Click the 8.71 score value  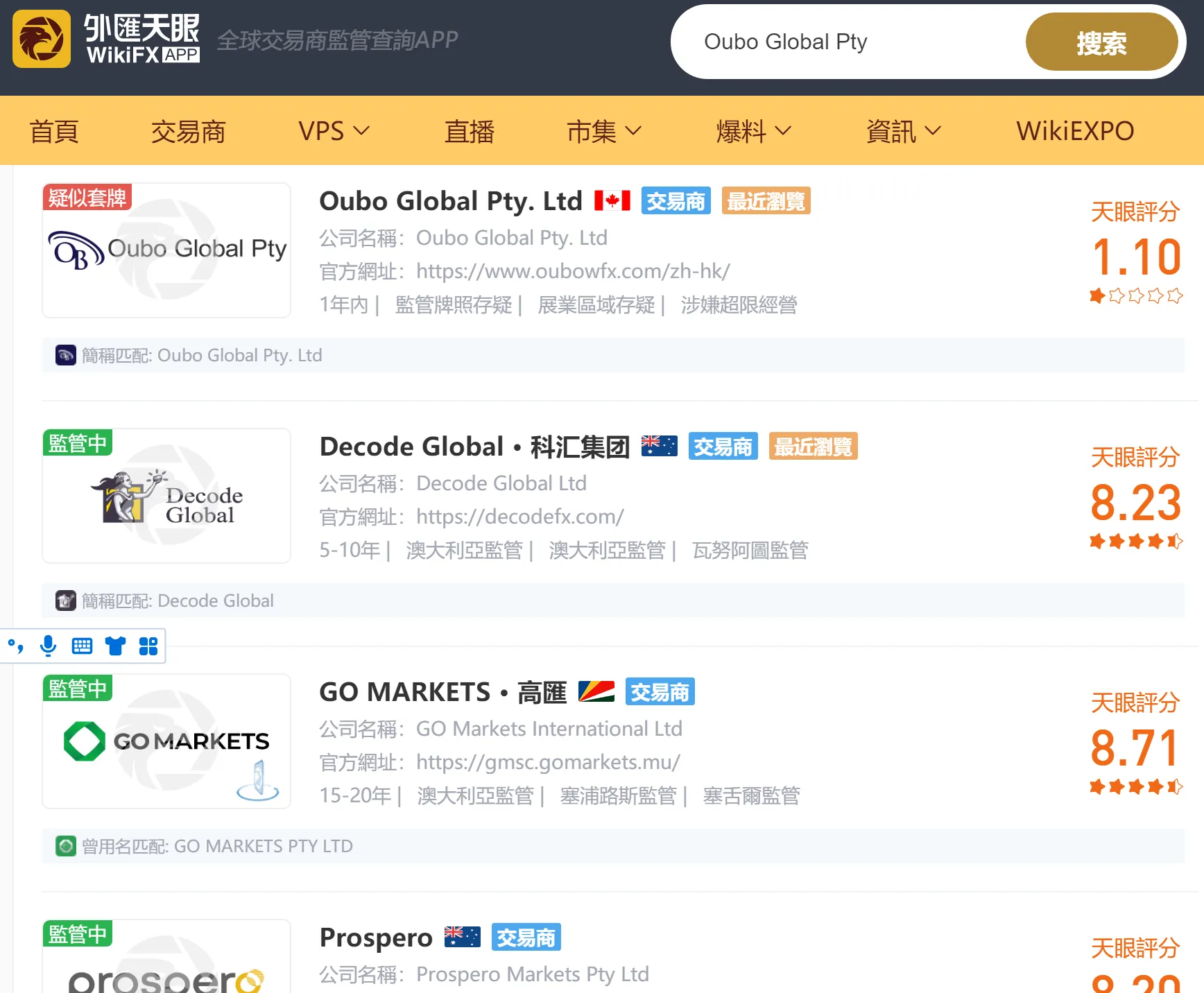(x=1136, y=748)
